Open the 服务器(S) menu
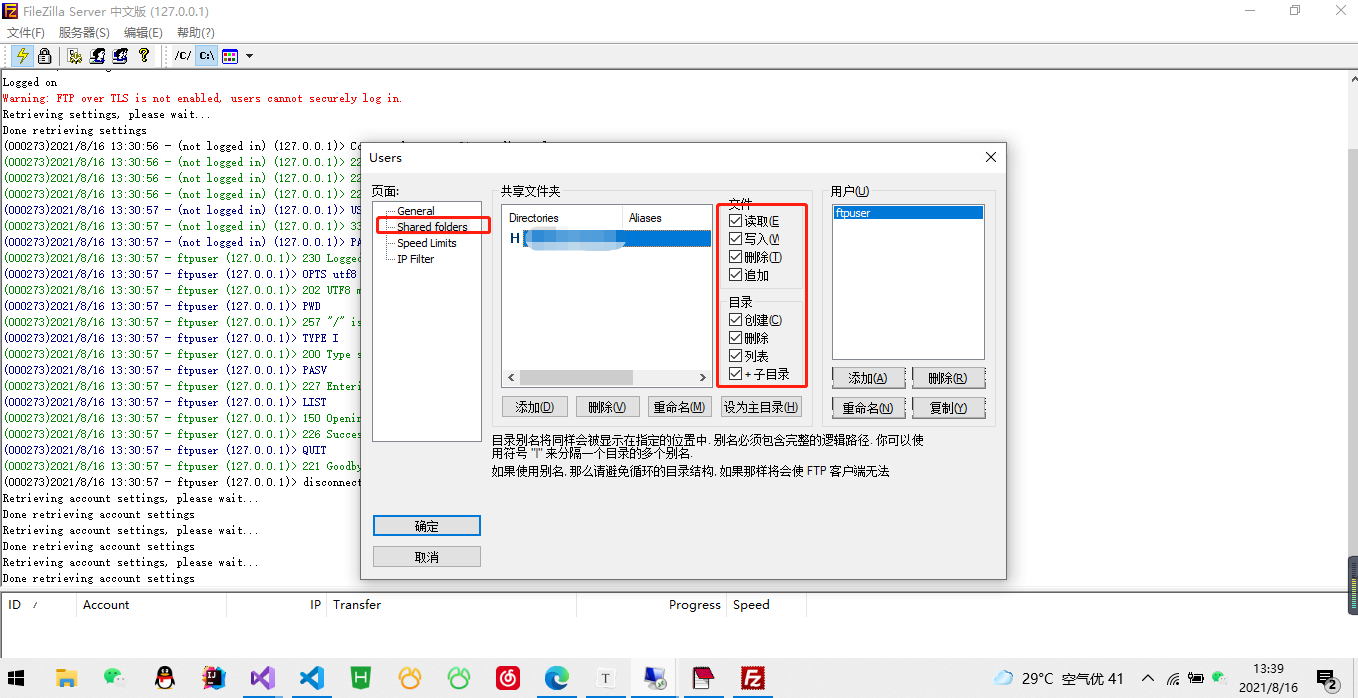The height and width of the screenshot is (698, 1358). coord(84,33)
